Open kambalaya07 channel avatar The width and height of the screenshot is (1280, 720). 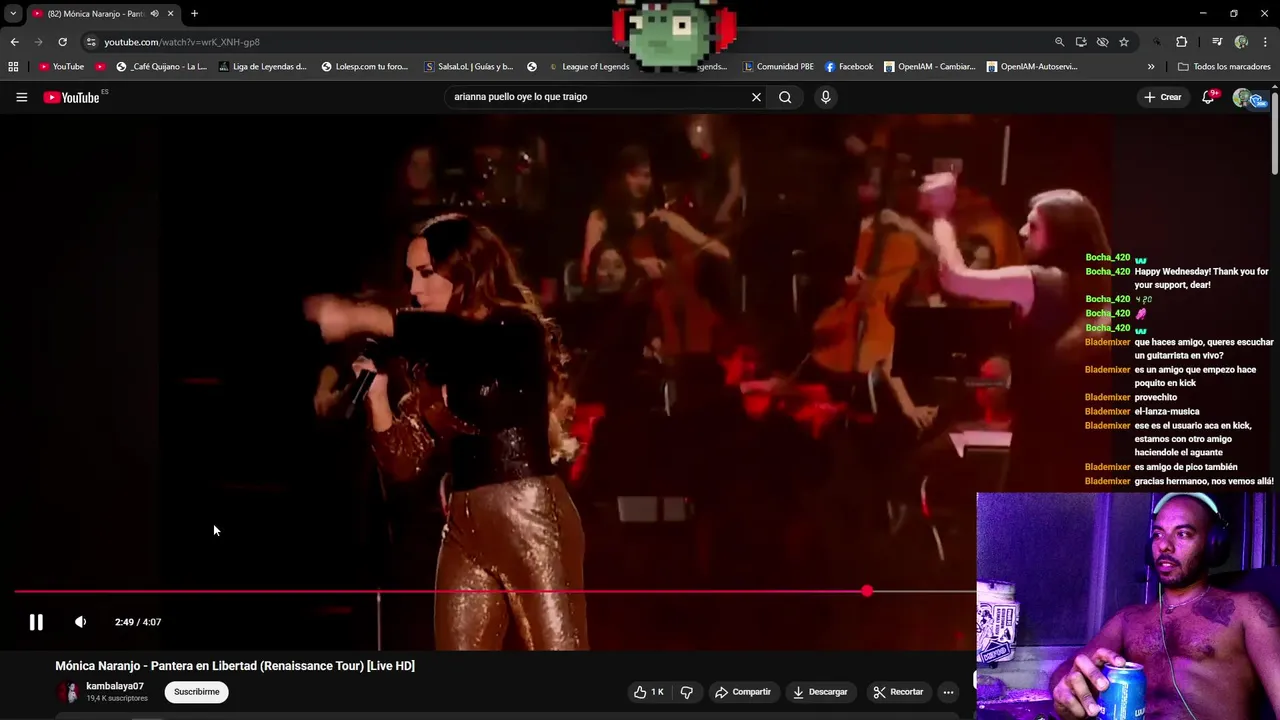pos(68,692)
